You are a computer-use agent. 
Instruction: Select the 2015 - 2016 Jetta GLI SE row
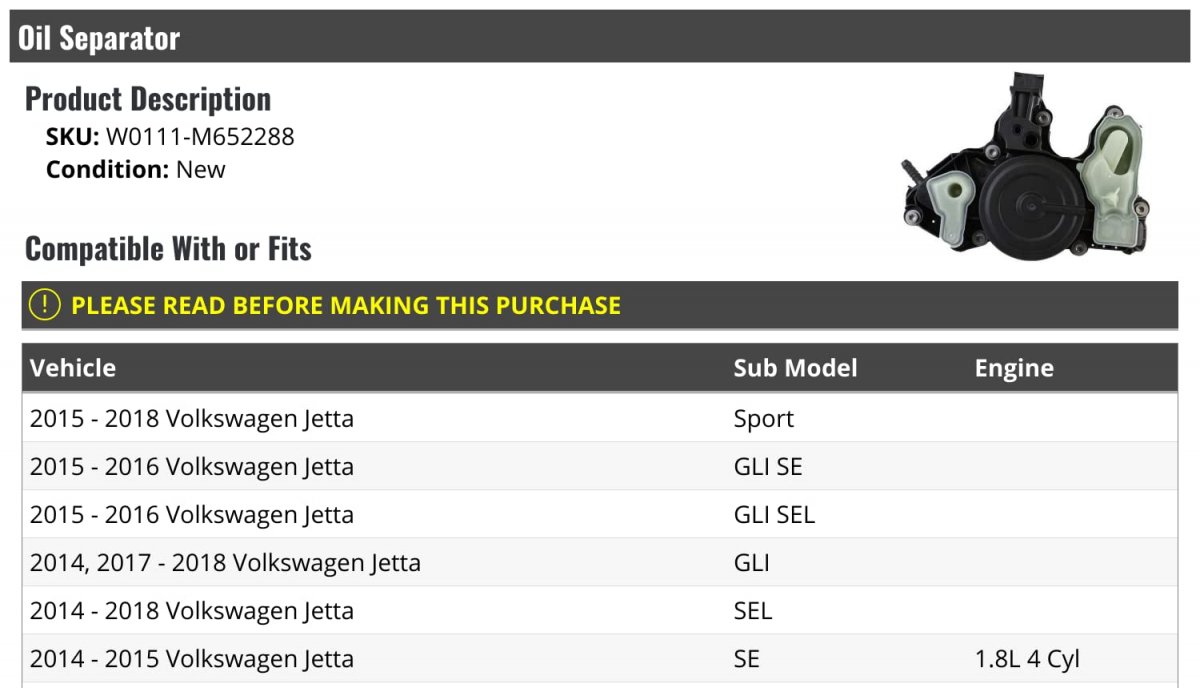point(600,466)
